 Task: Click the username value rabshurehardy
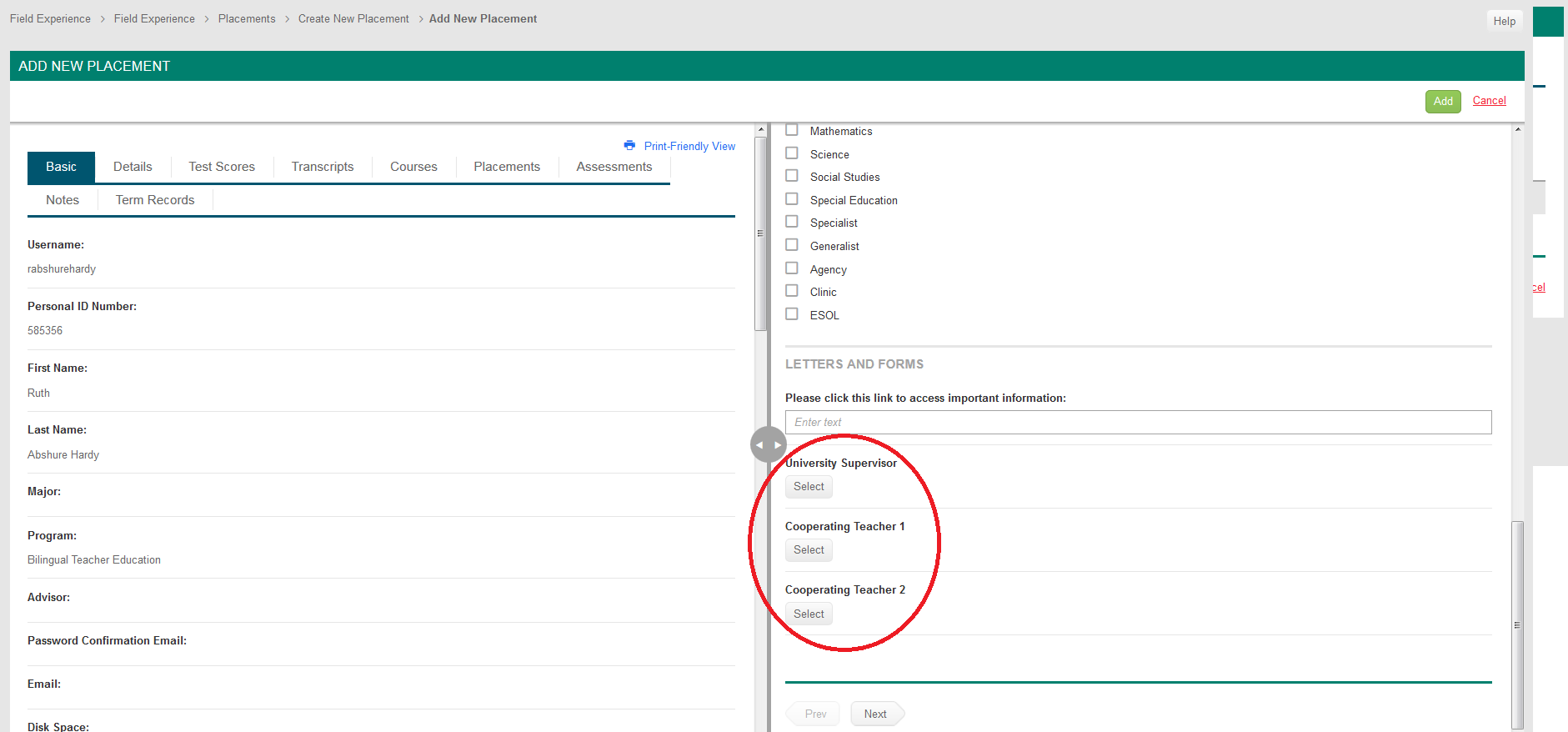pos(62,269)
